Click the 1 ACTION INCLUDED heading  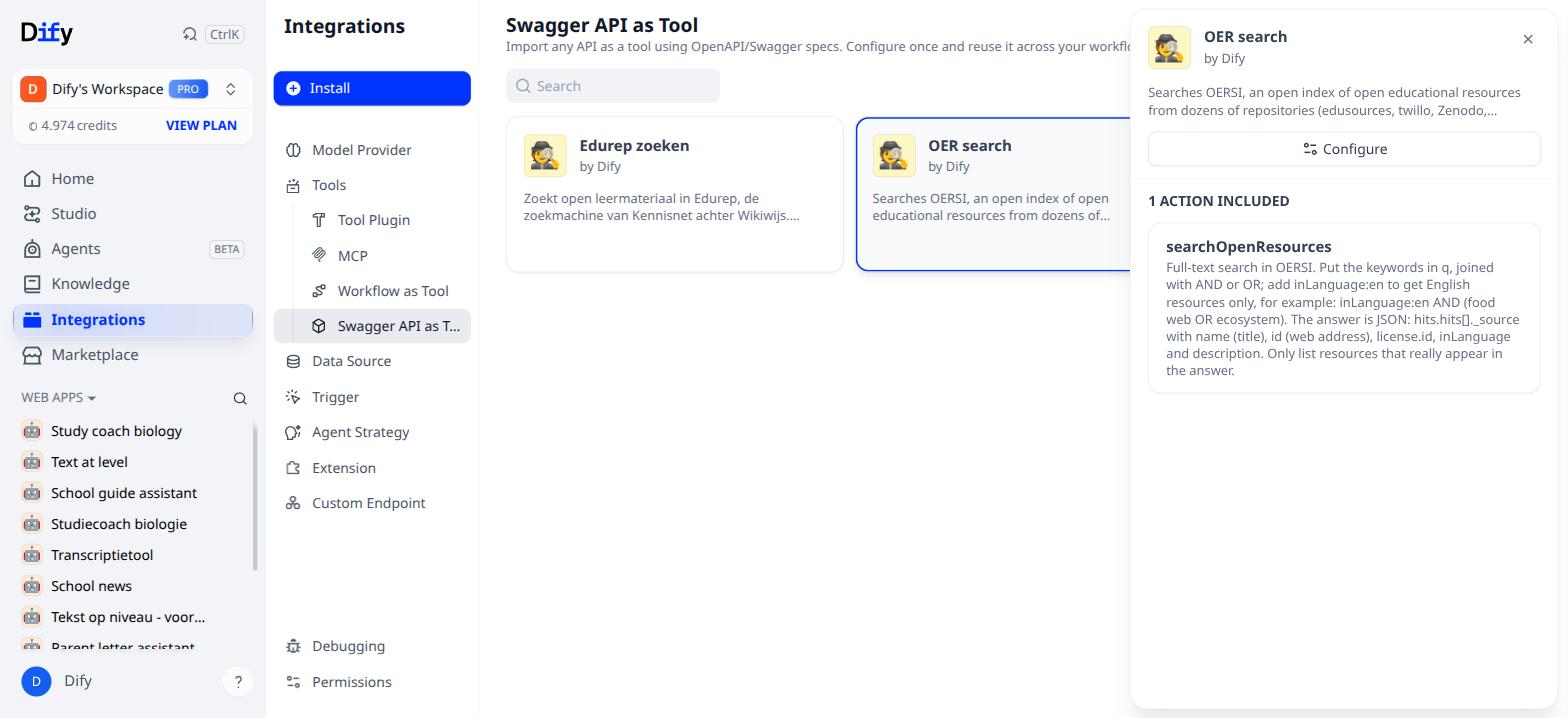1218,201
